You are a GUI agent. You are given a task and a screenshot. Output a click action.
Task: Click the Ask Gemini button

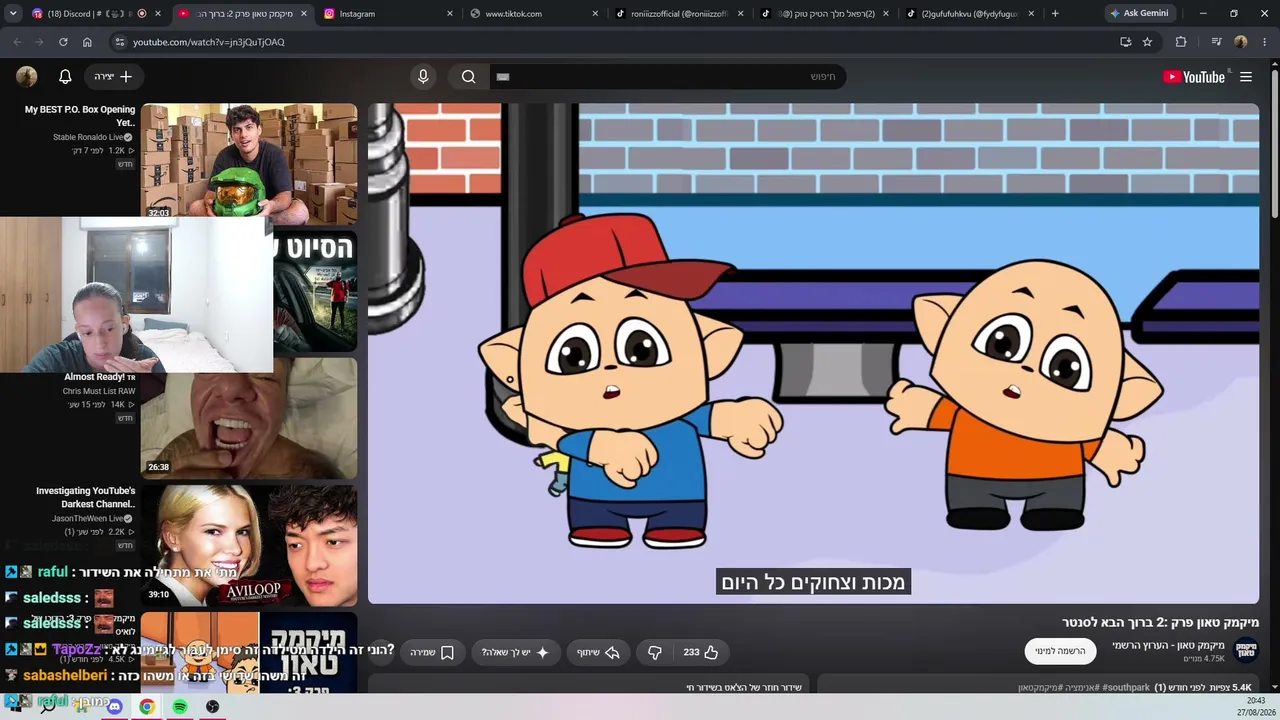click(1139, 14)
